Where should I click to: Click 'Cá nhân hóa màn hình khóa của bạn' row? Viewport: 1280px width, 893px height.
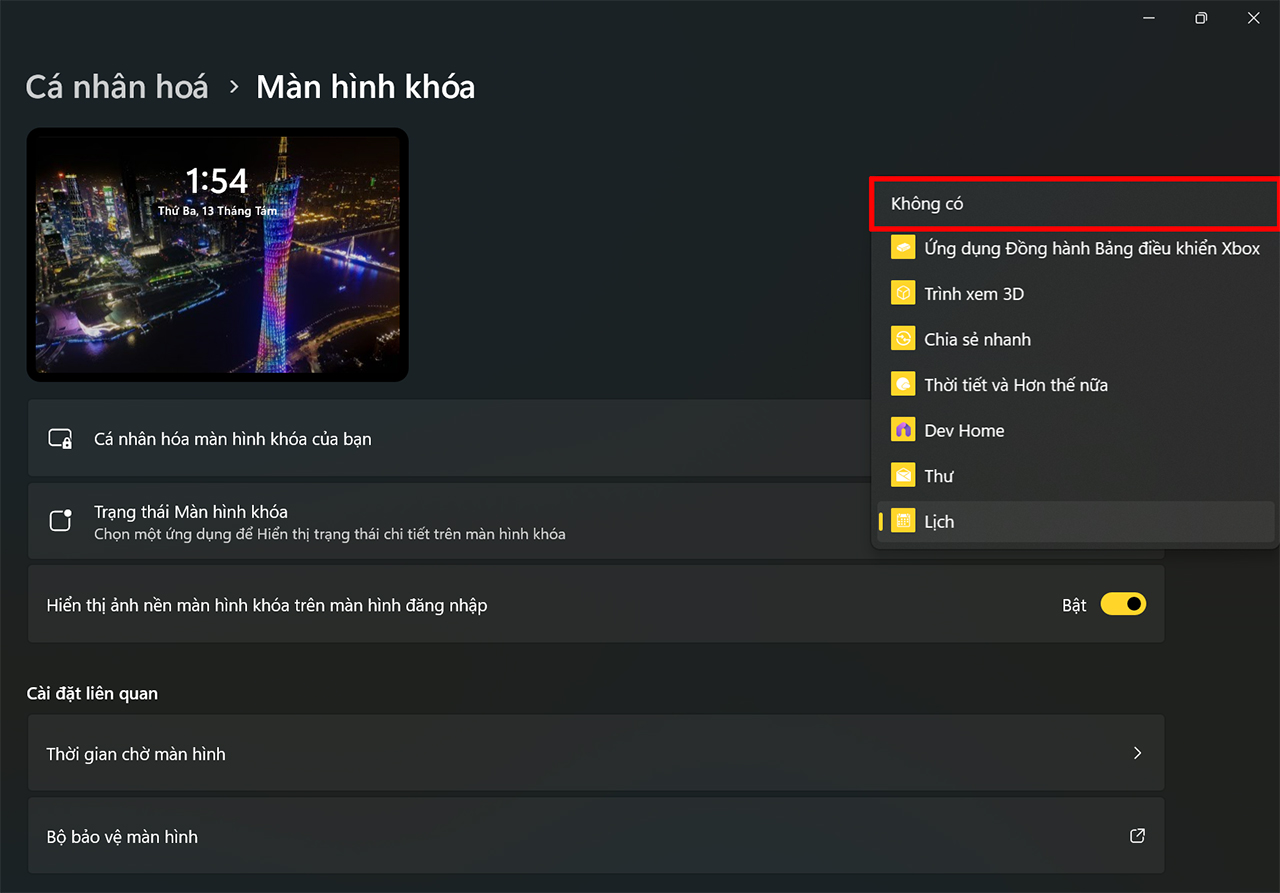click(449, 438)
